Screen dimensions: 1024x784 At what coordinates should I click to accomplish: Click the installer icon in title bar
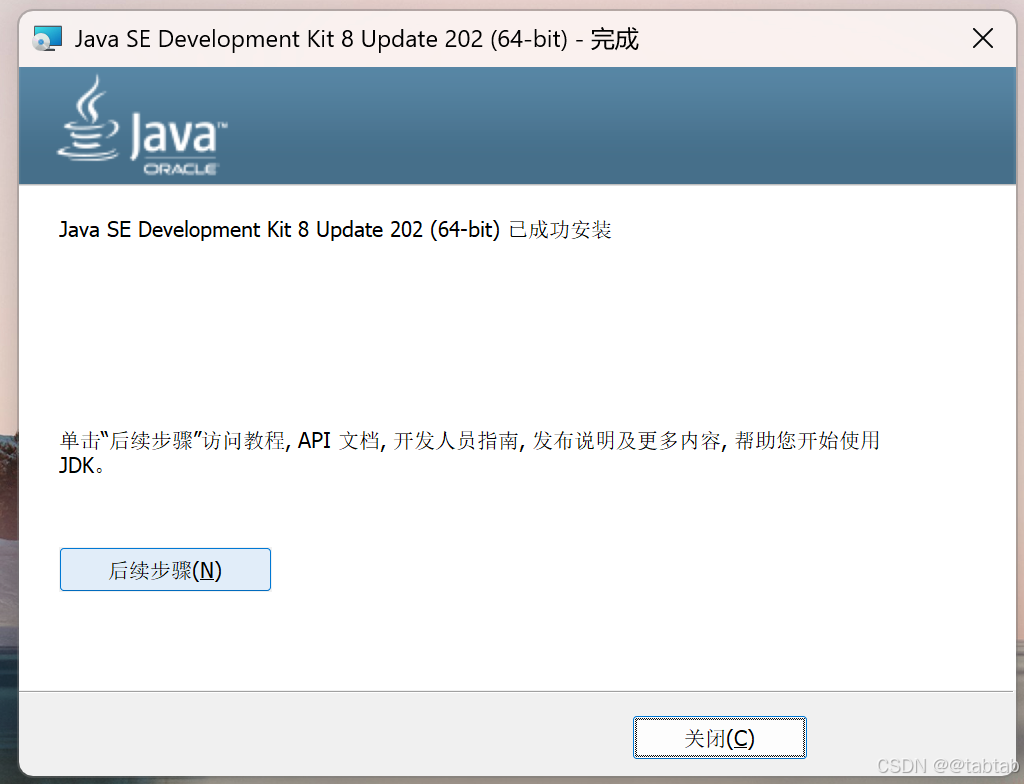[x=47, y=39]
